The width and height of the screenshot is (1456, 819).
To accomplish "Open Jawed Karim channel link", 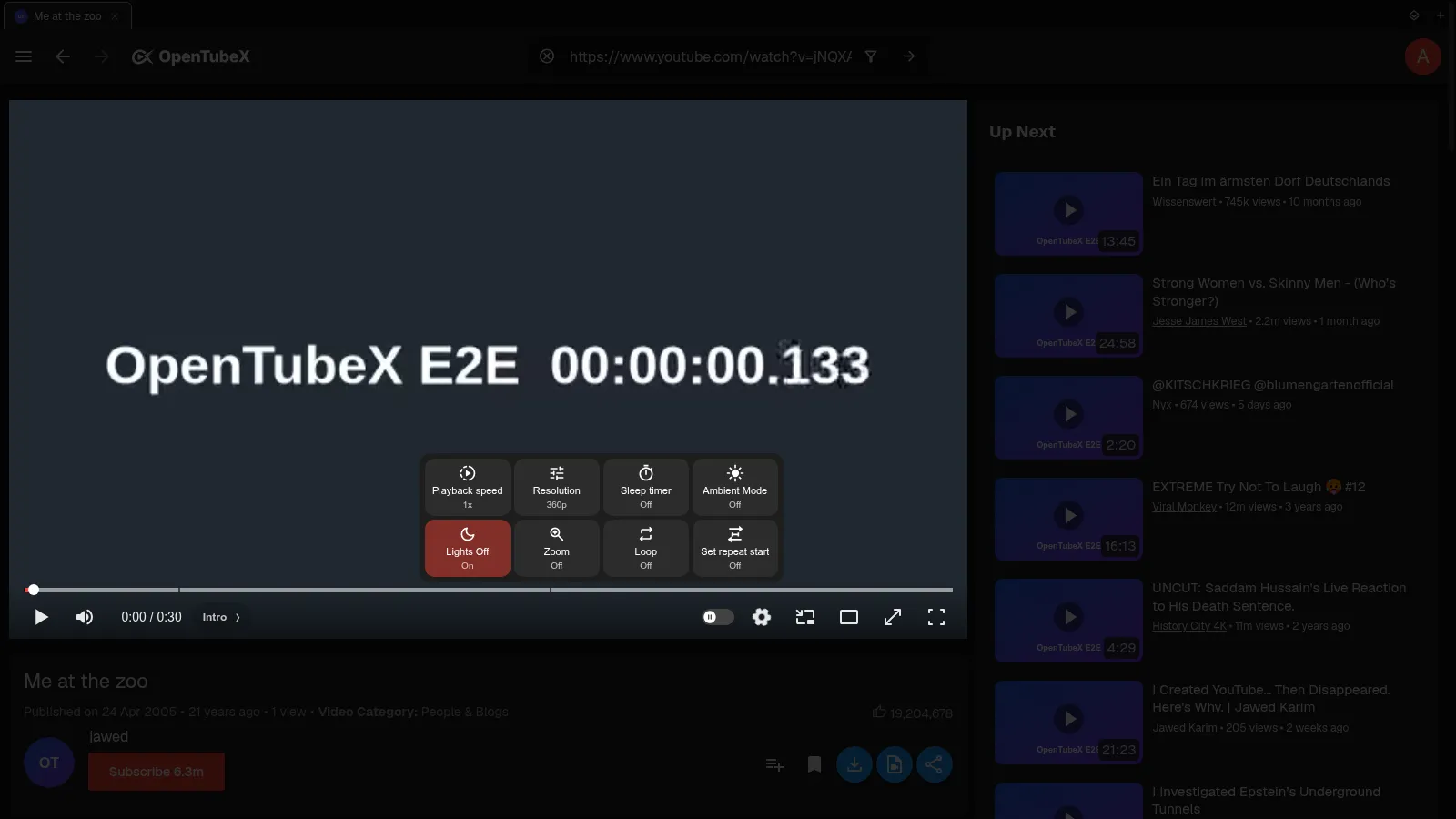I will pos(1185,728).
